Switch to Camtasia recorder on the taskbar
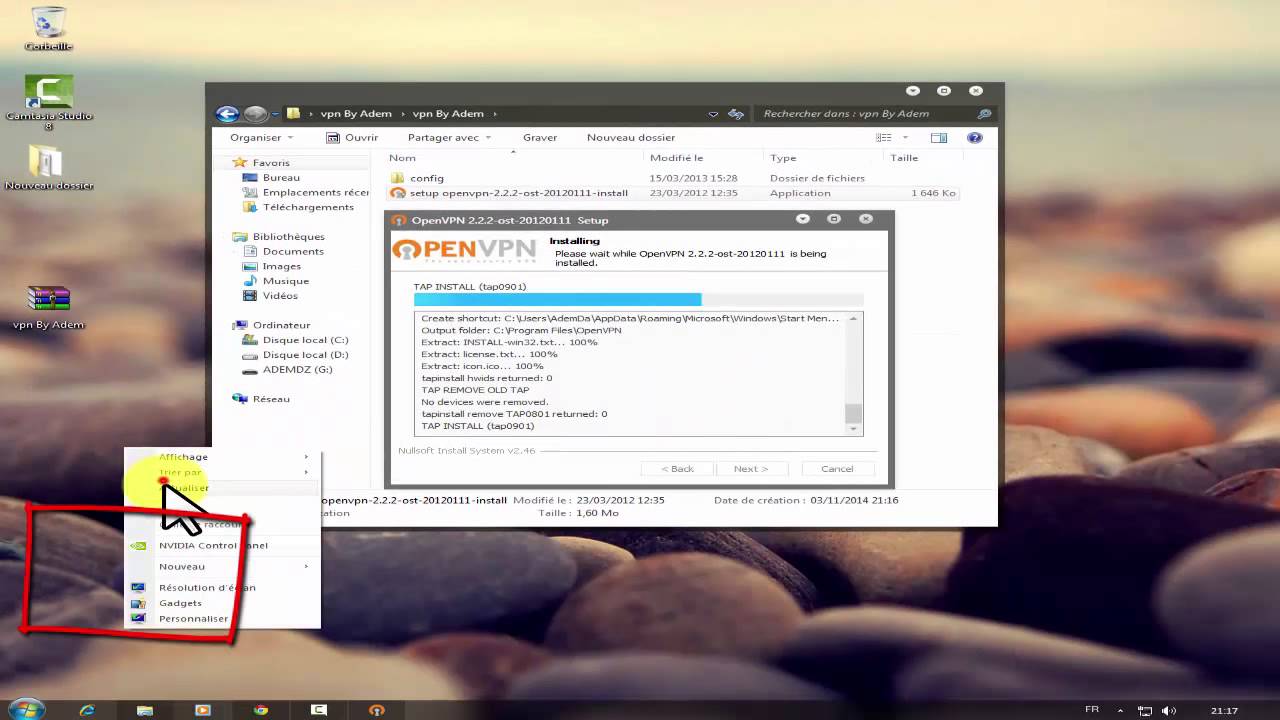This screenshot has height=720, width=1280. (x=319, y=710)
